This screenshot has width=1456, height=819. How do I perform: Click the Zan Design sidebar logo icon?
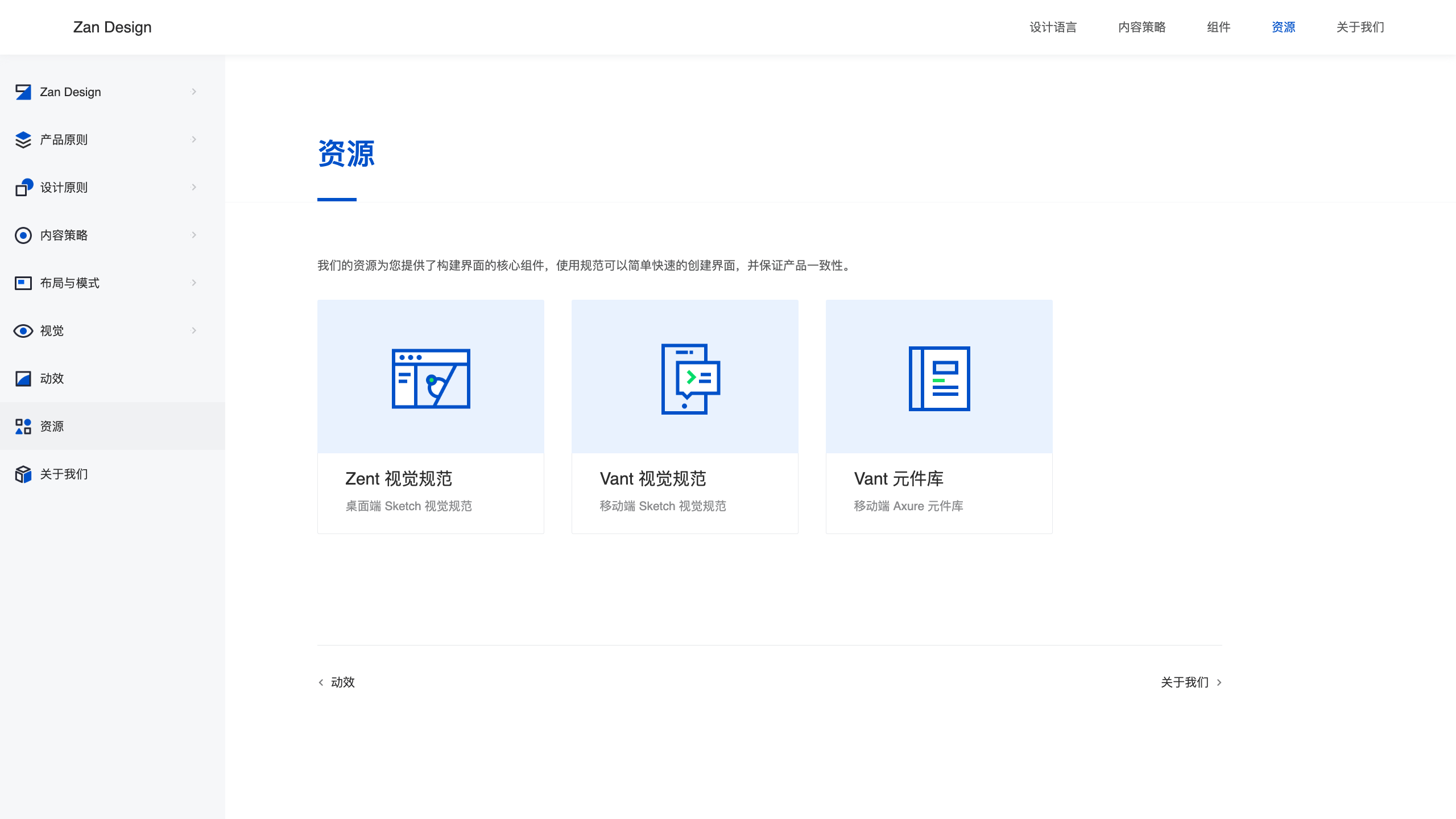(23, 92)
